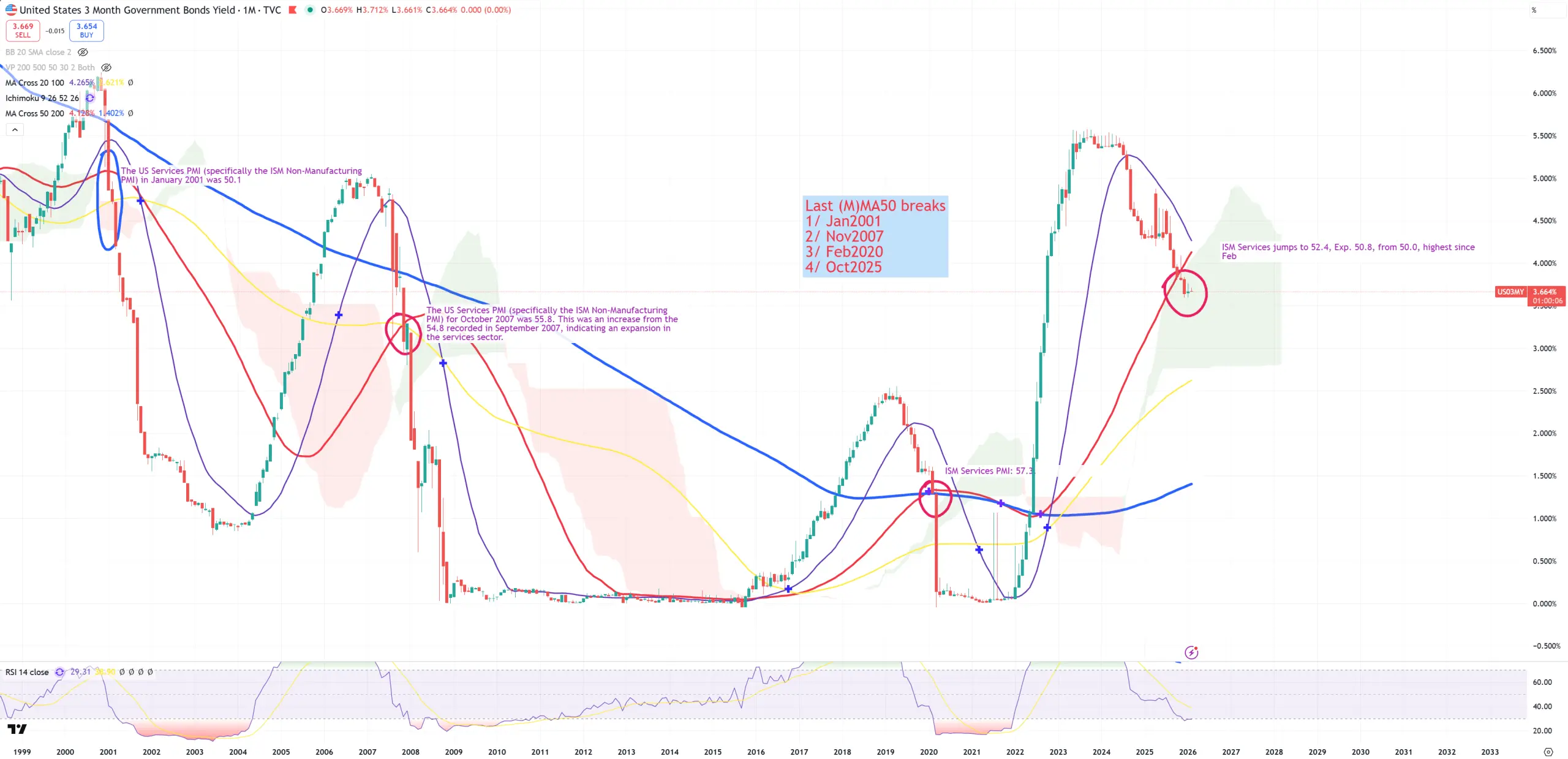Open the 1M interval selector in title
The height and width of the screenshot is (759, 1568).
click(250, 10)
